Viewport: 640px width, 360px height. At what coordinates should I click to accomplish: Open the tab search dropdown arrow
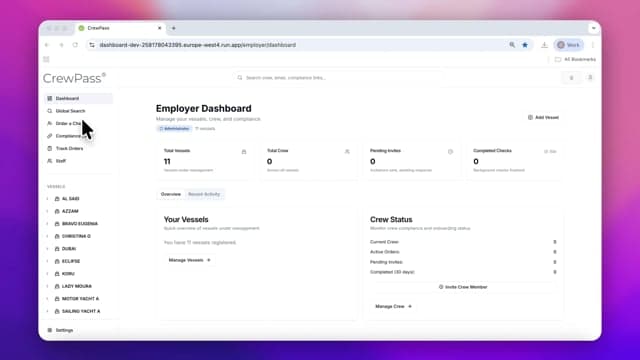[x=593, y=28]
